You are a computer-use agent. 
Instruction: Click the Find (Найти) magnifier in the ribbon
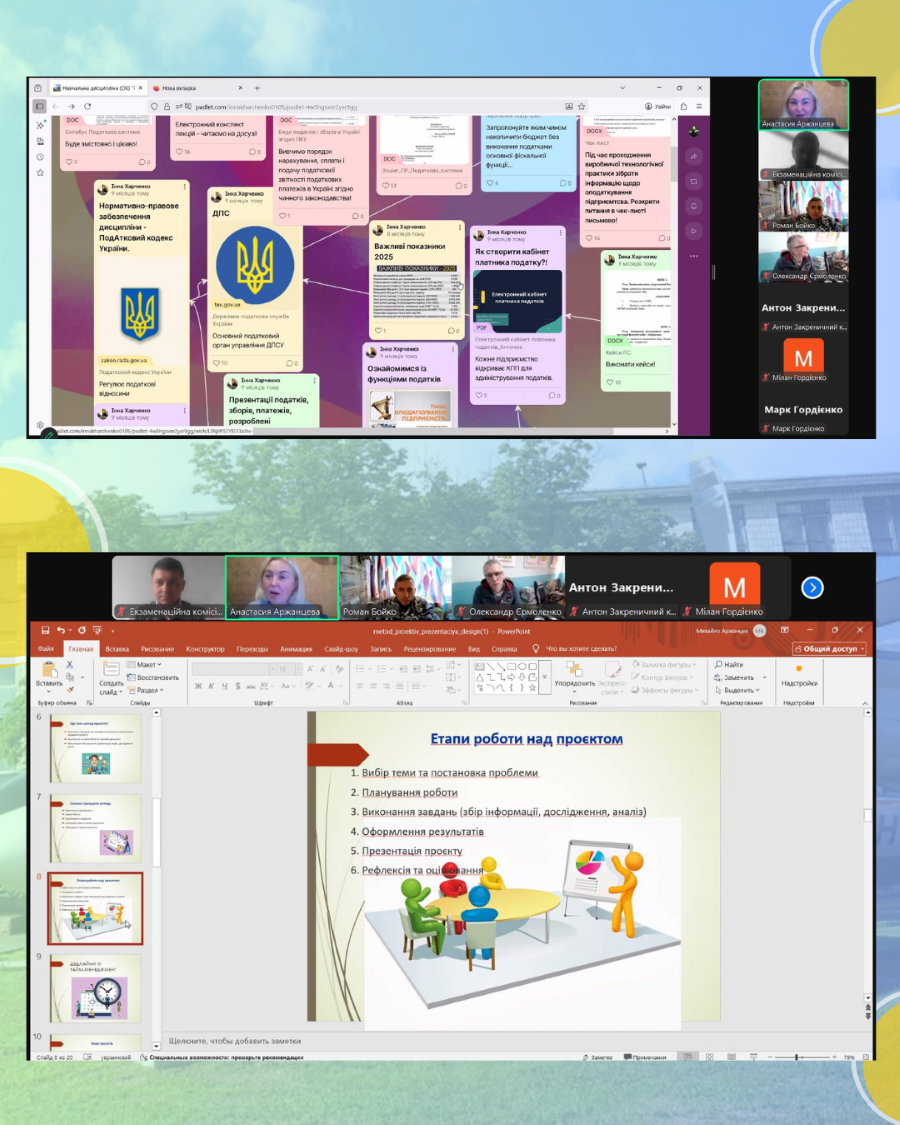pyautogui.click(x=718, y=664)
